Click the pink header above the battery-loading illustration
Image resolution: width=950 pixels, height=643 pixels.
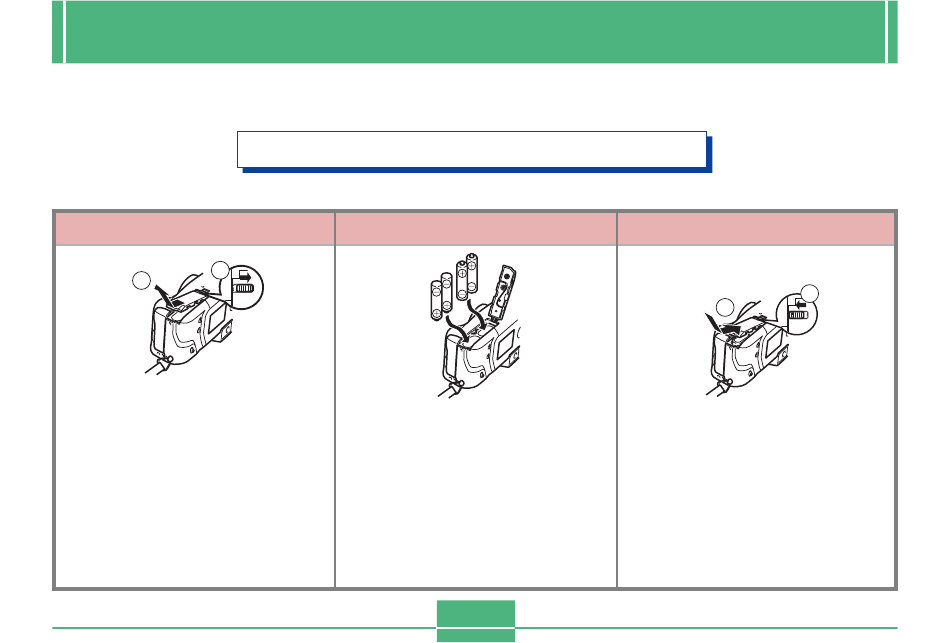(x=476, y=228)
